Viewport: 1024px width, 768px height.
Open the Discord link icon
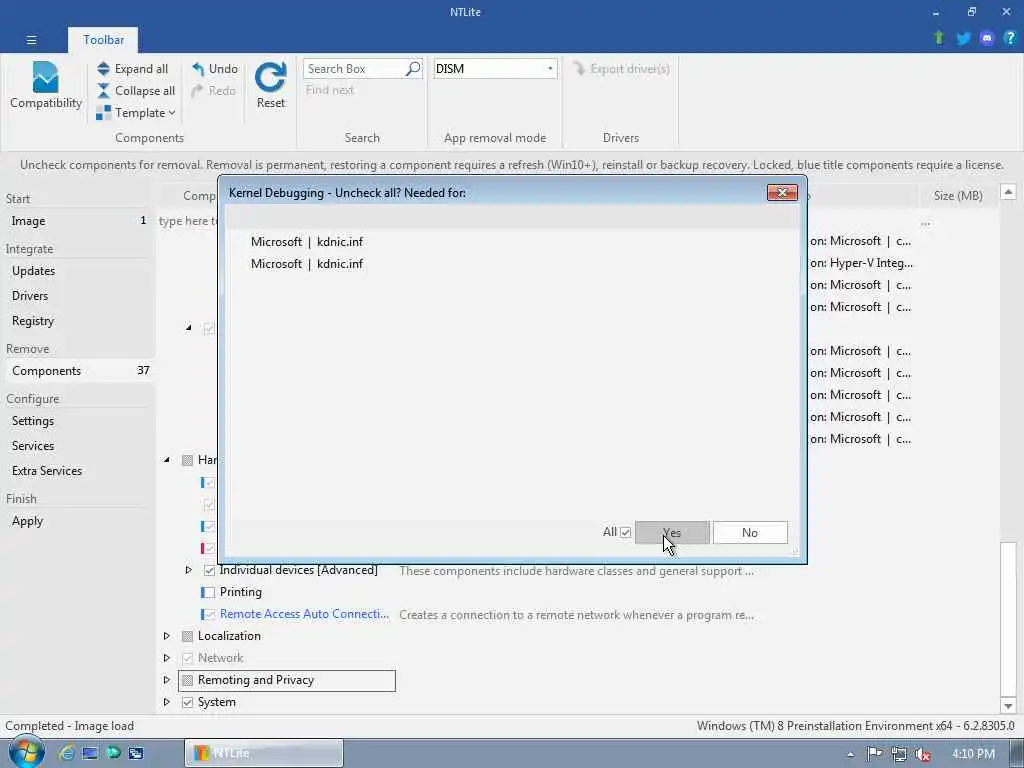click(x=987, y=39)
